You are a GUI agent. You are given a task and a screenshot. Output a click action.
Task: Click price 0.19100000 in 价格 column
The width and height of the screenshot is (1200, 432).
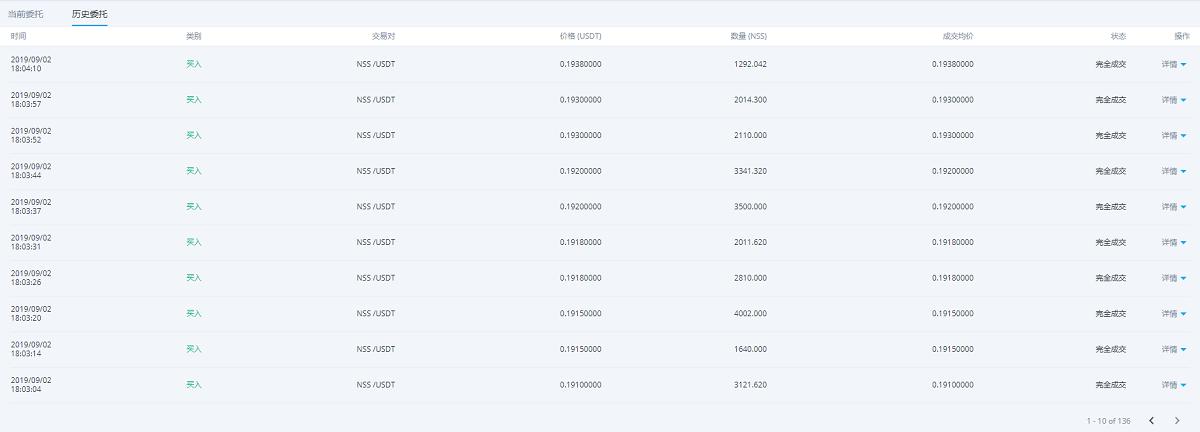[x=581, y=384]
